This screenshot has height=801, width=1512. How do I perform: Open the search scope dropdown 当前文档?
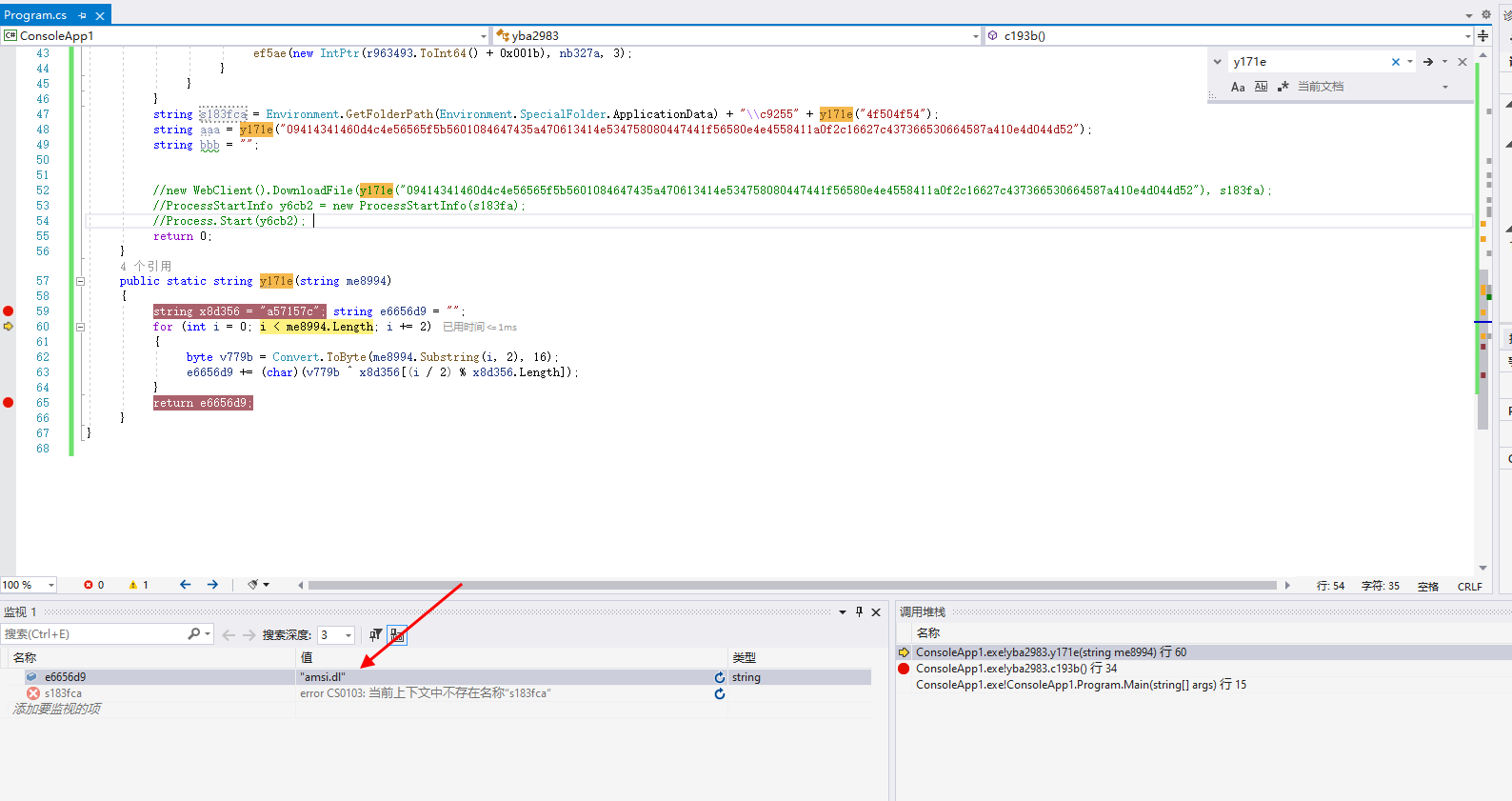point(1373,87)
